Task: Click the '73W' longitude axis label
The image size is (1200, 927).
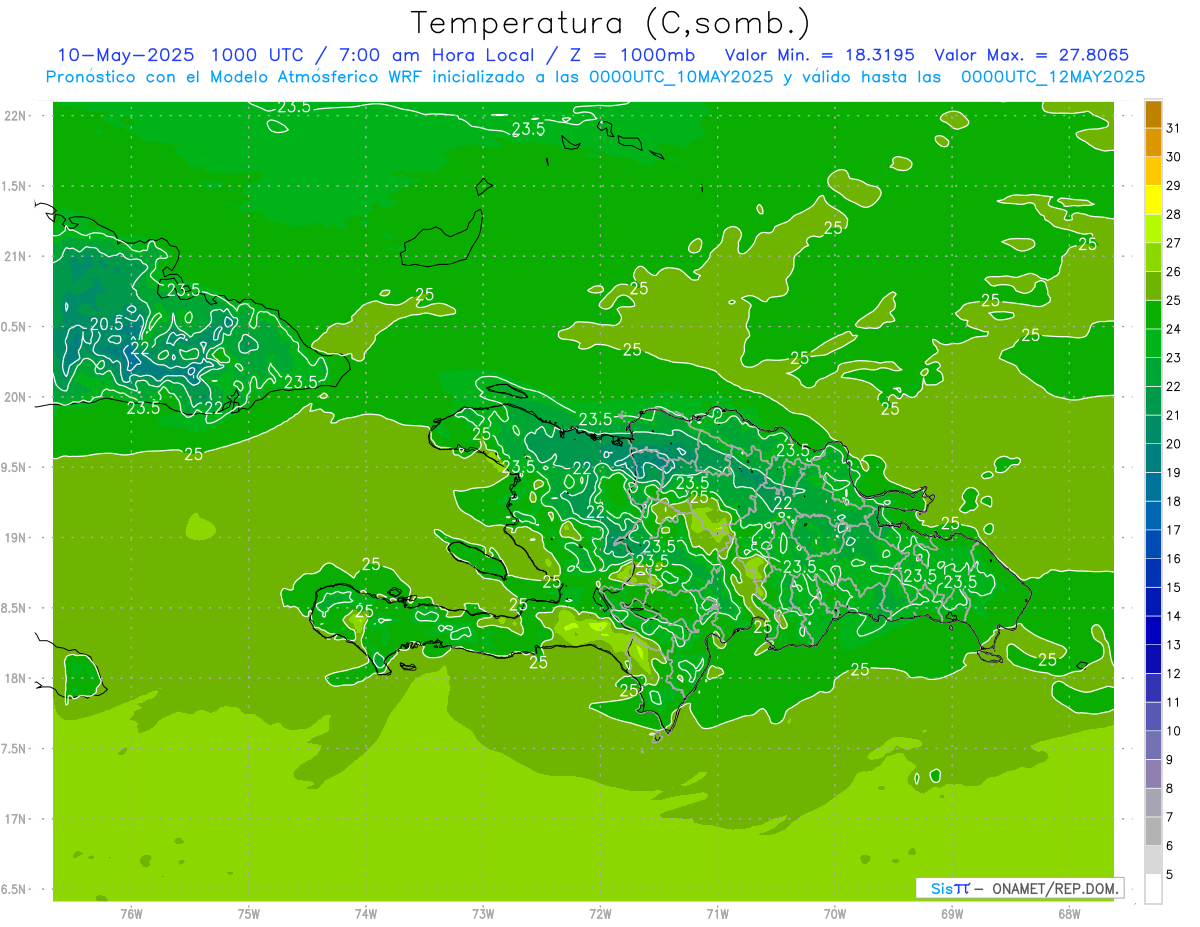Action: (x=483, y=913)
